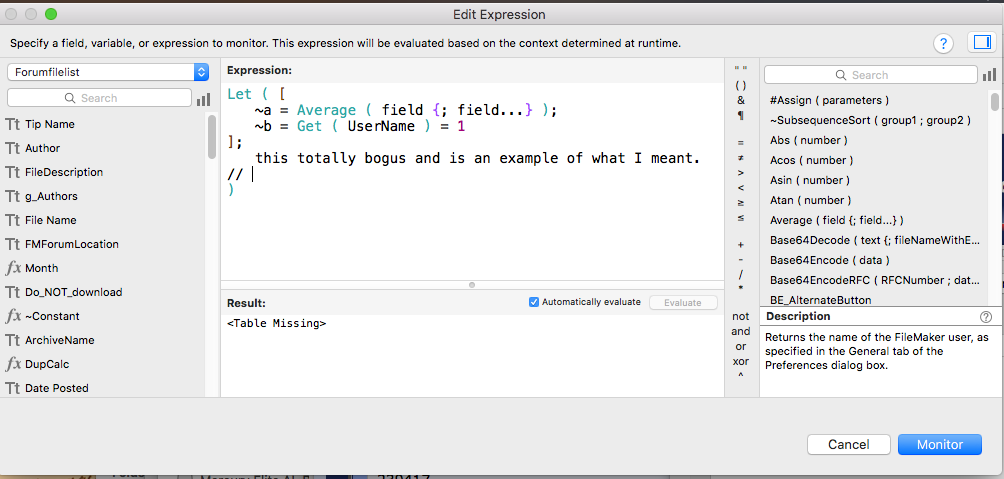Select the BE_AlternateButton function
This screenshot has width=1004, height=479.
(820, 300)
